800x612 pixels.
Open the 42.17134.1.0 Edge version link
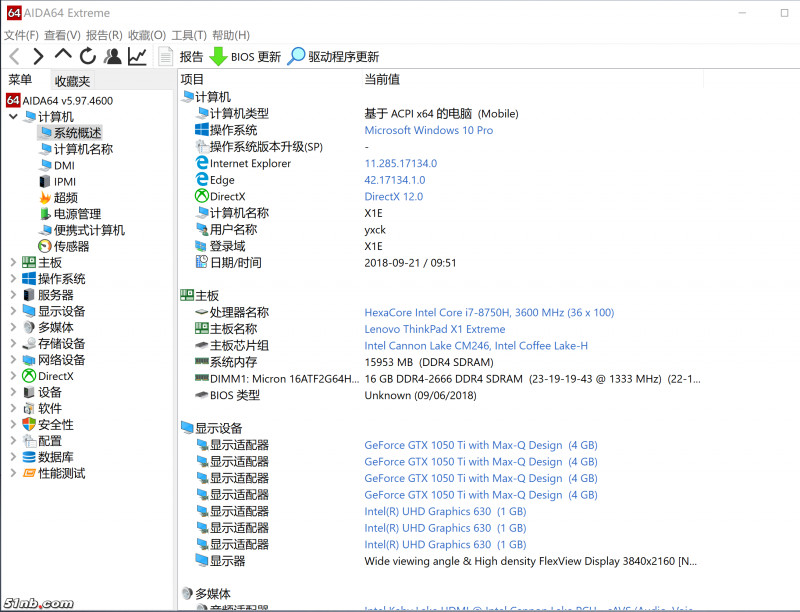(394, 180)
